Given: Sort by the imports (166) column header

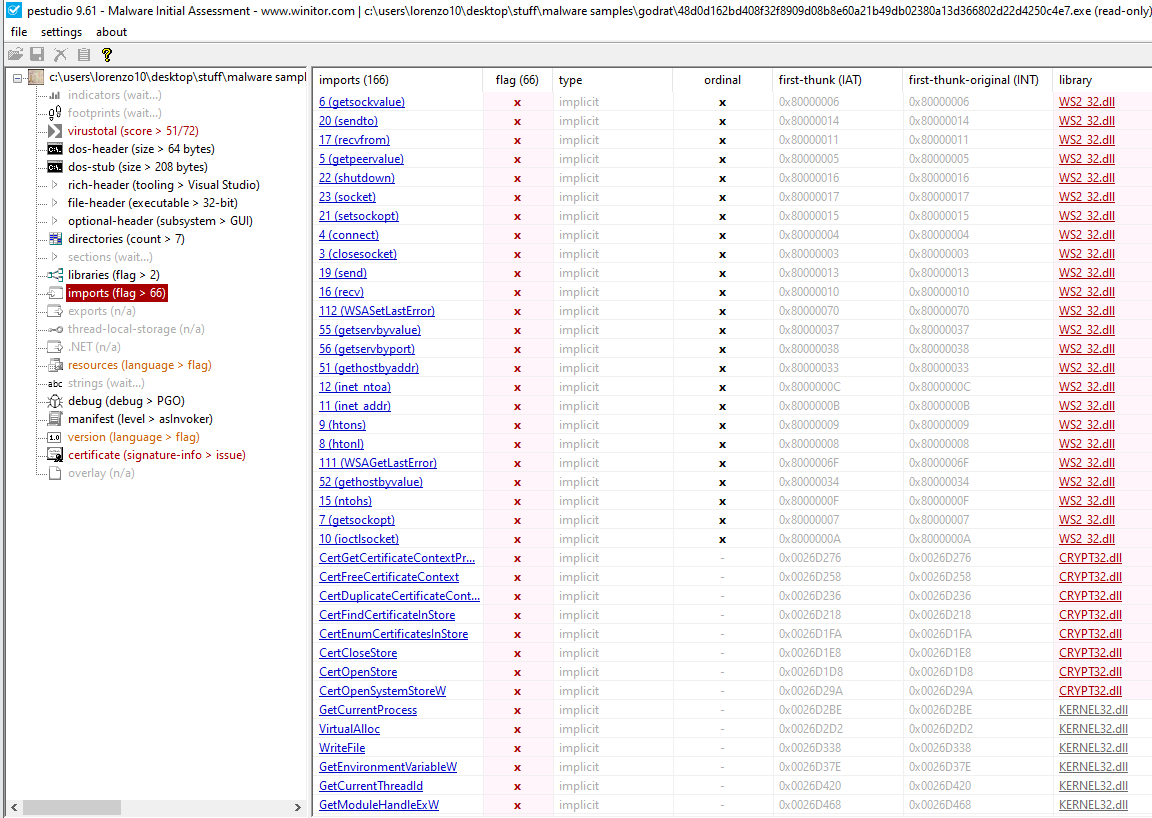Looking at the screenshot, I should [398, 80].
